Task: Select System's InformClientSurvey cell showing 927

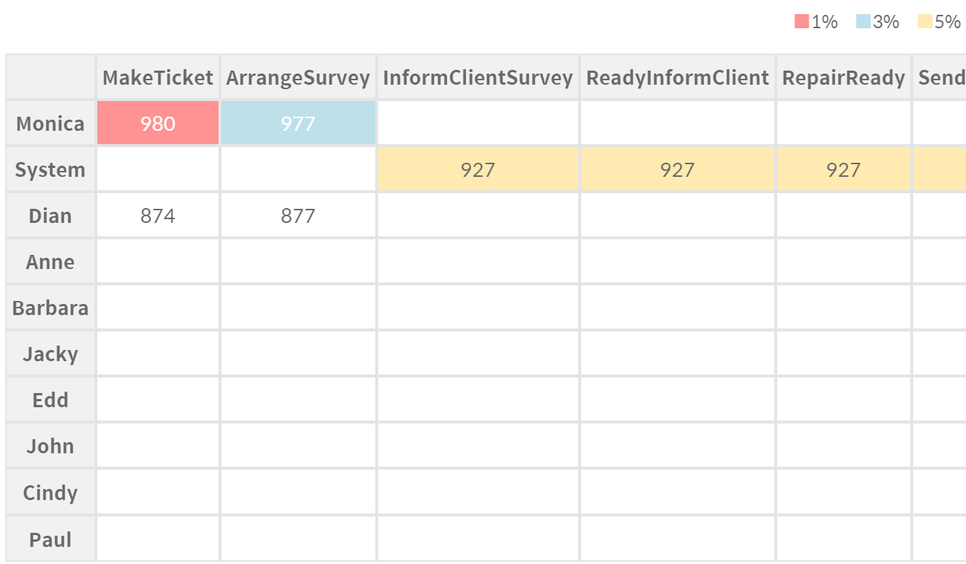Action: click(478, 170)
